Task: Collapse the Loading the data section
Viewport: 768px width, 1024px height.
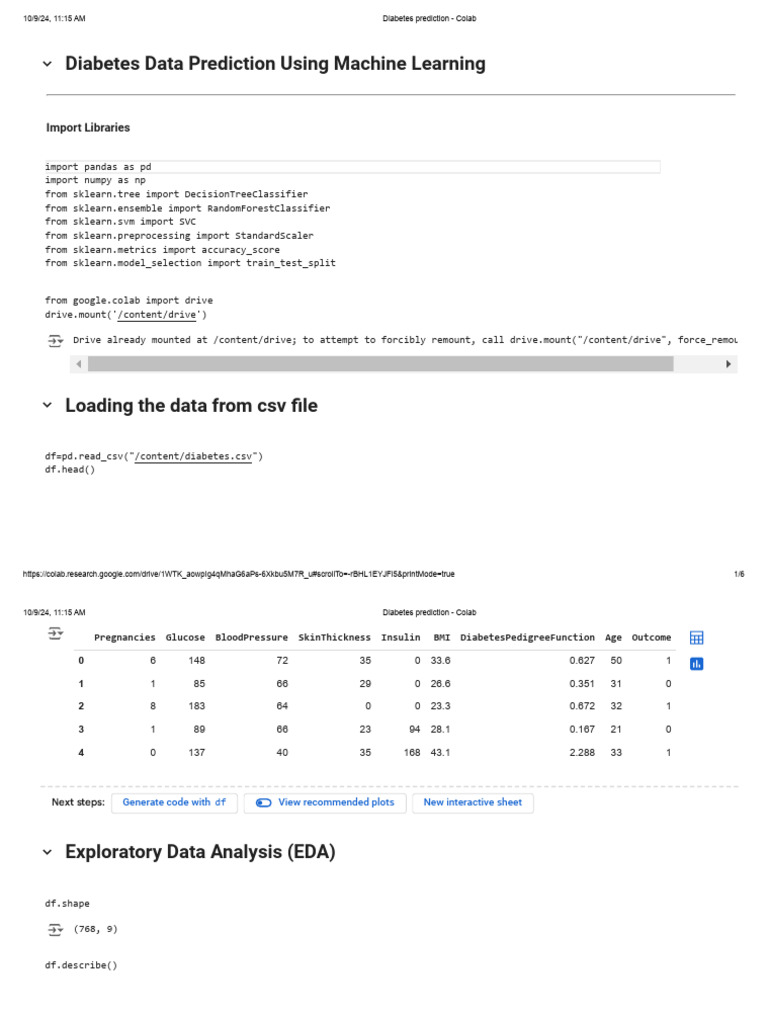Action: (47, 406)
